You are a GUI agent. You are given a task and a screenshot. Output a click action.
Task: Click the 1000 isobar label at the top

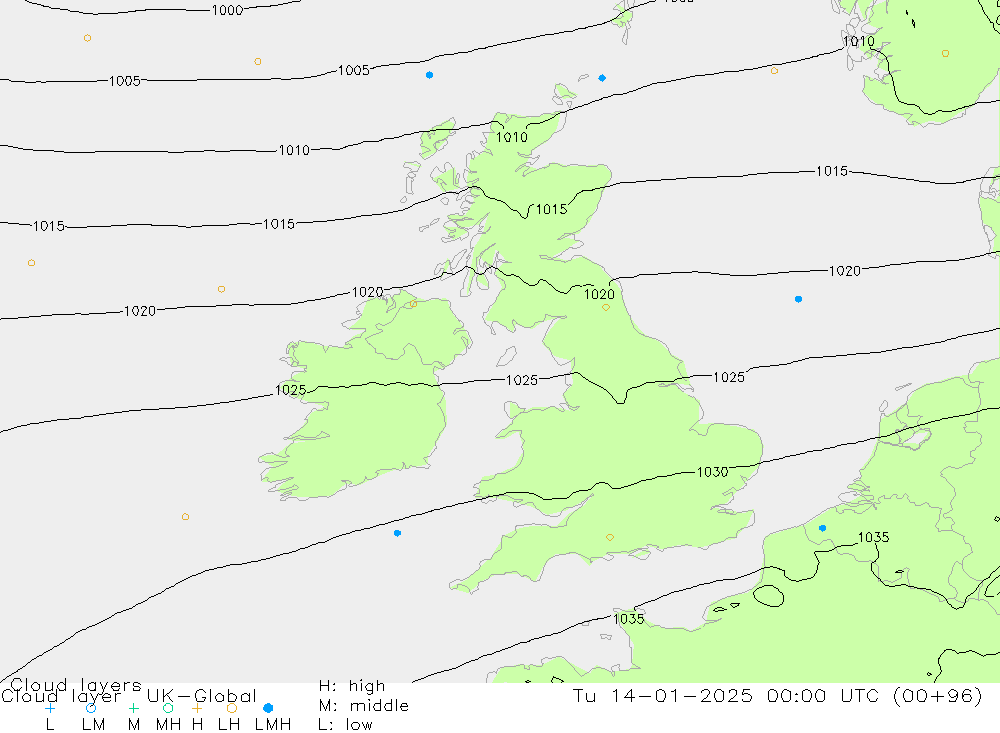(x=227, y=10)
